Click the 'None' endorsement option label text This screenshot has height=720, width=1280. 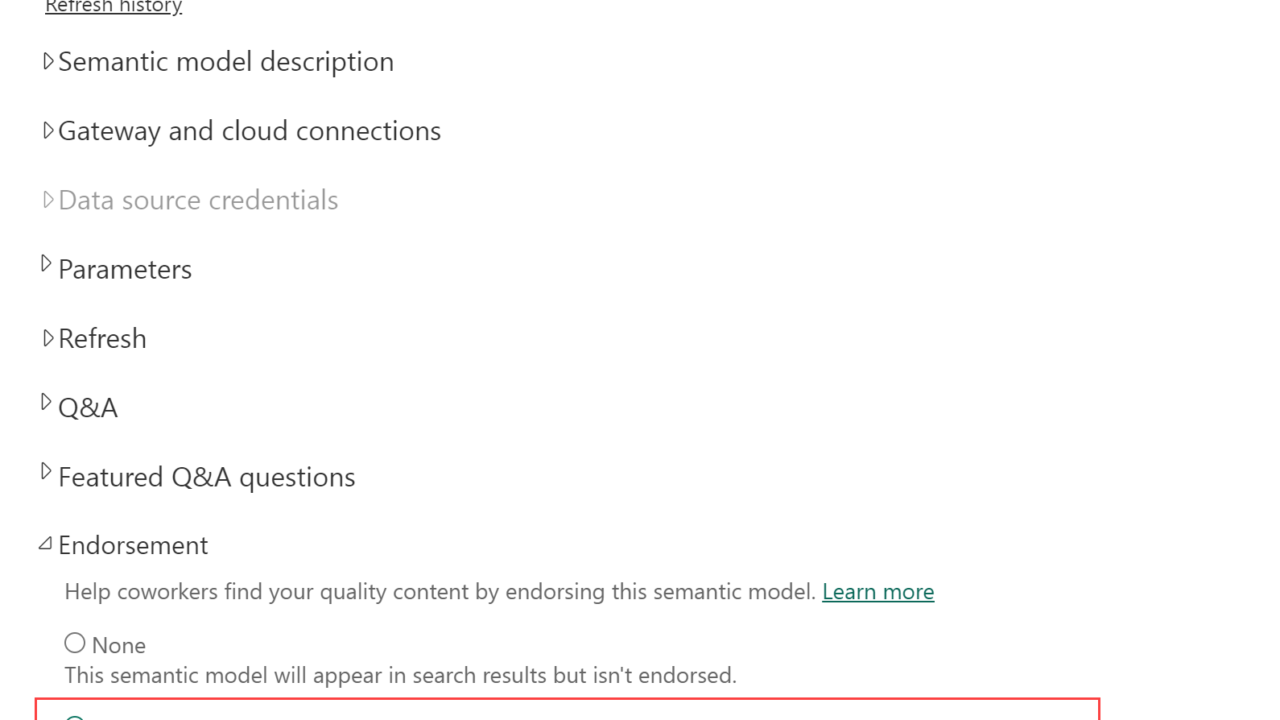(119, 645)
